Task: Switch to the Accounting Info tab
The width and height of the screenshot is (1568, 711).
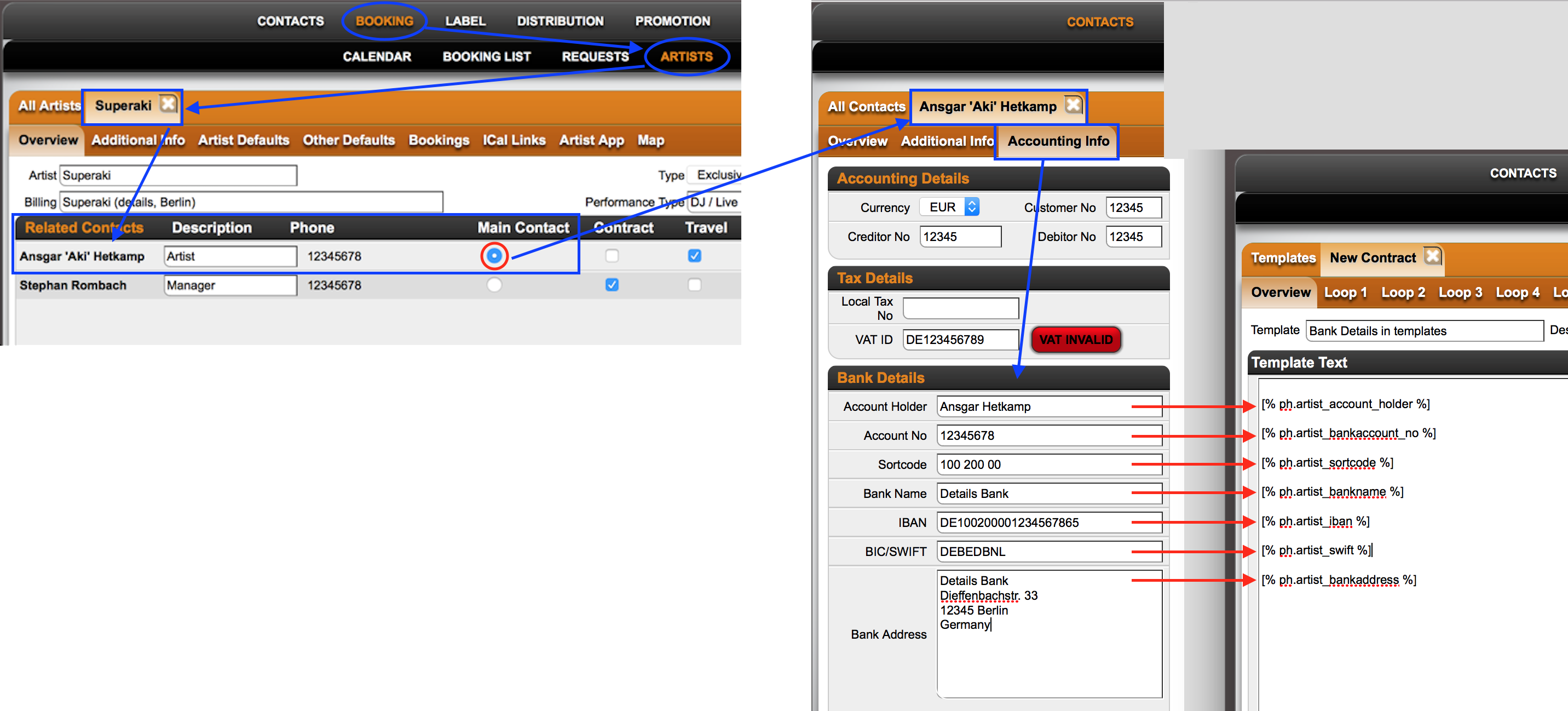Action: pos(1058,141)
